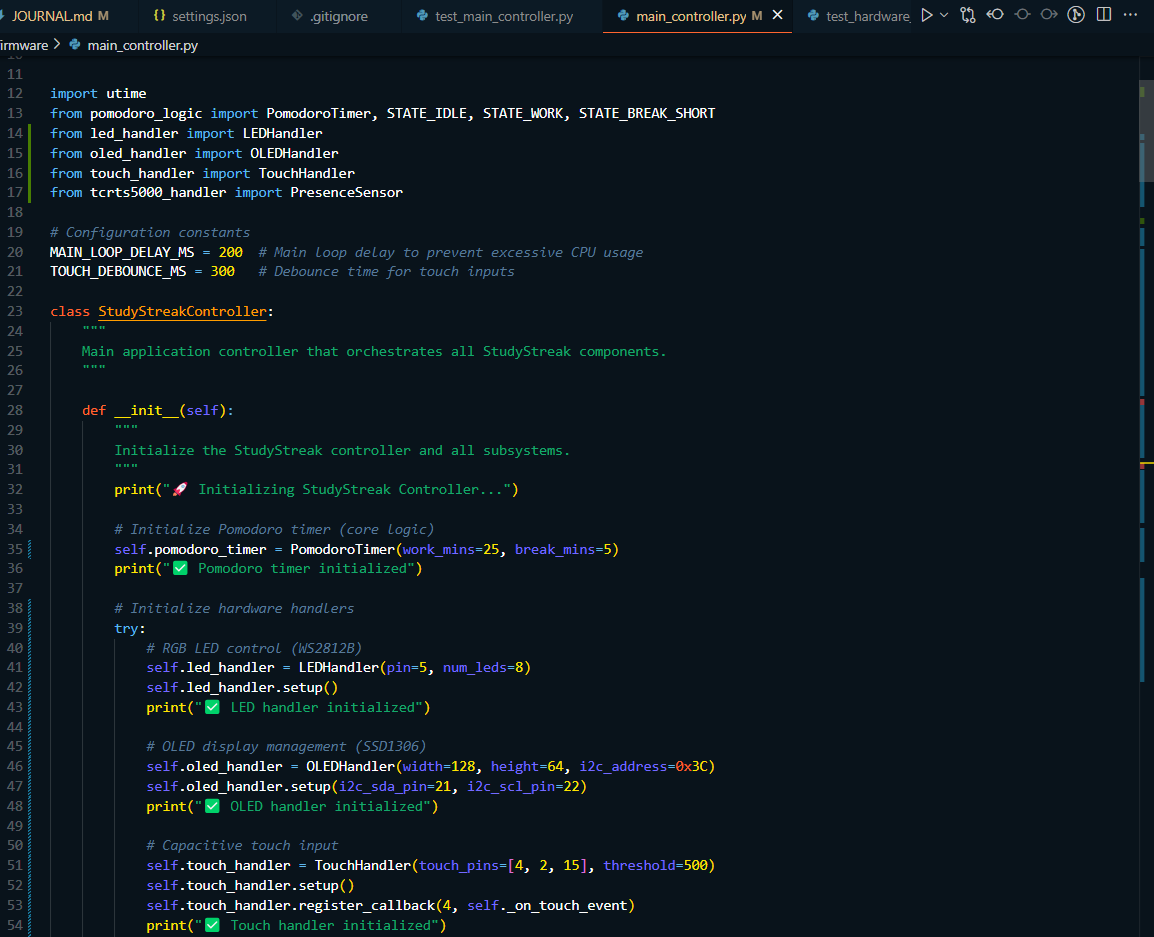Open next revision GitLens arrow icon
Screen dimensions: 1154x937
click(1049, 15)
